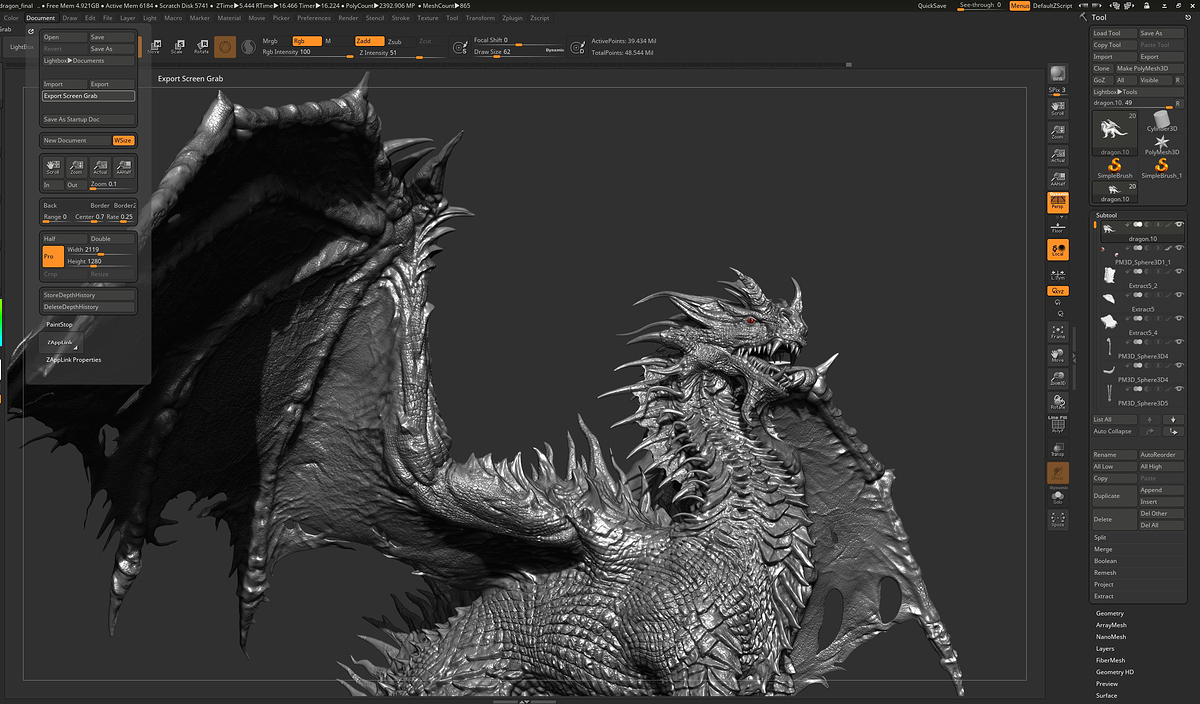Open the Transform menu
The image size is (1200, 704).
point(480,18)
